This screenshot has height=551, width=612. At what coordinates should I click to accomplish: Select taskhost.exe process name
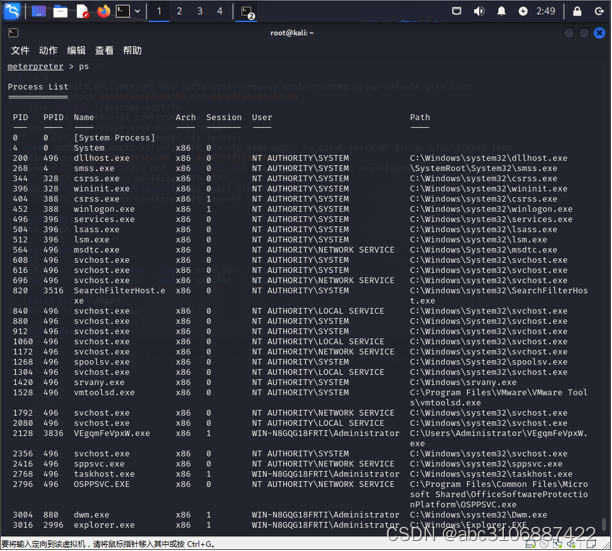[x=104, y=474]
